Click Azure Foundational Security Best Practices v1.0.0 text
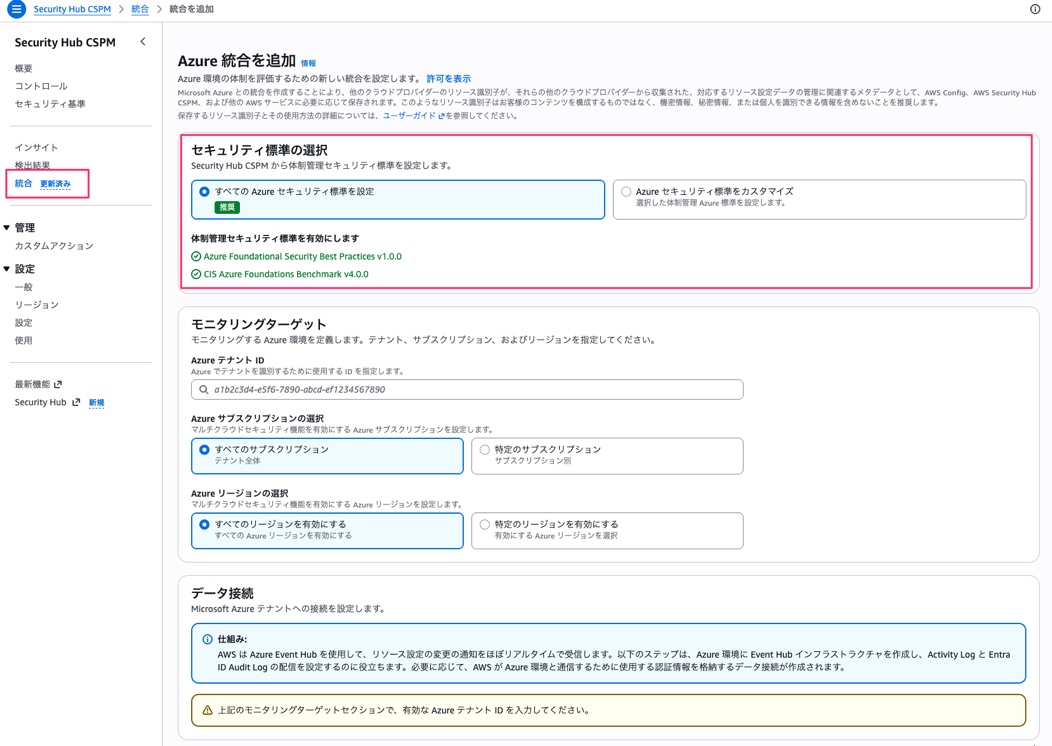The width and height of the screenshot is (1052, 746). pos(303,256)
